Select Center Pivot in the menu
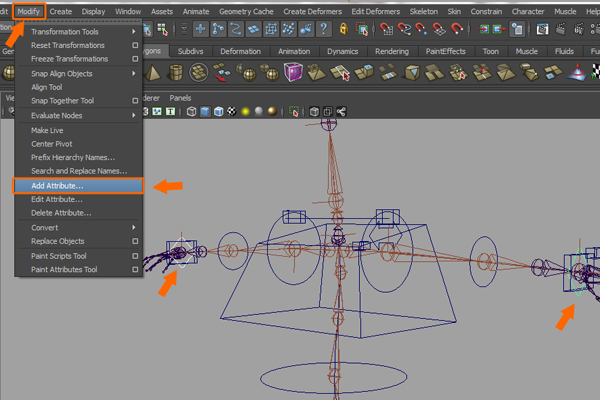This screenshot has width=600, height=400. point(78,144)
